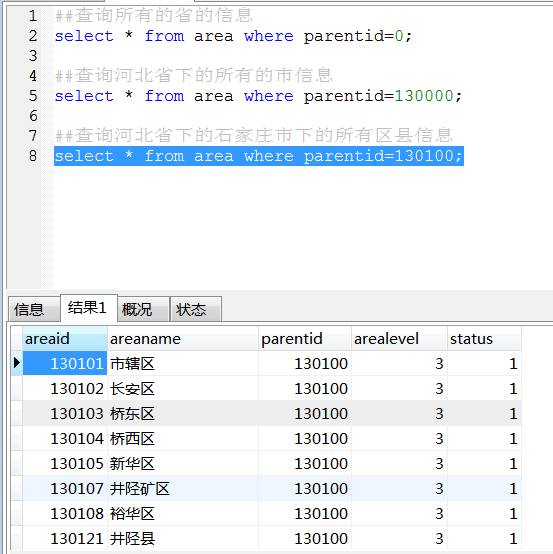Select the areaid cell 130107

tap(65, 489)
